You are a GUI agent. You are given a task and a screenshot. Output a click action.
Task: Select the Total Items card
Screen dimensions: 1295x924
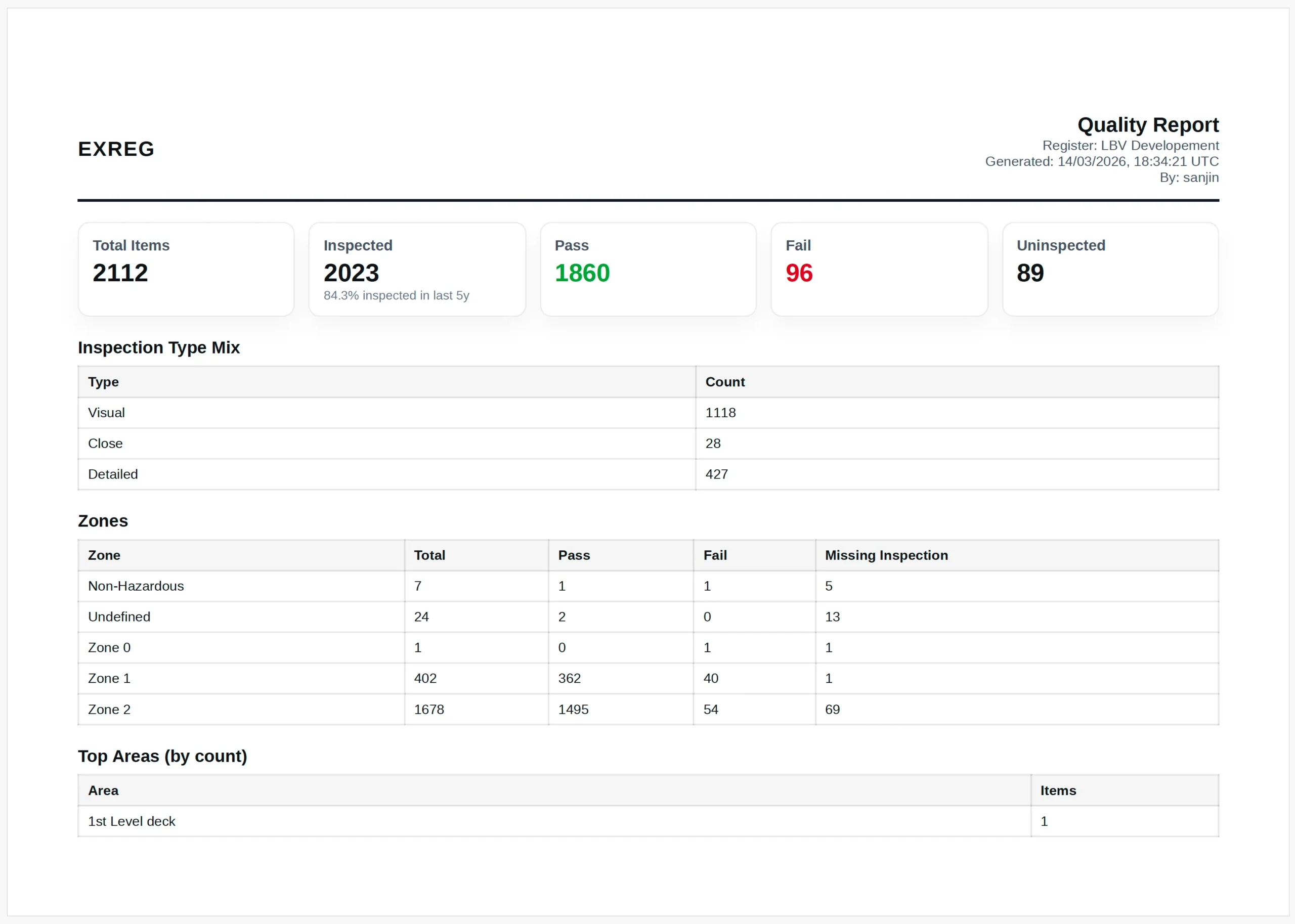click(x=186, y=269)
